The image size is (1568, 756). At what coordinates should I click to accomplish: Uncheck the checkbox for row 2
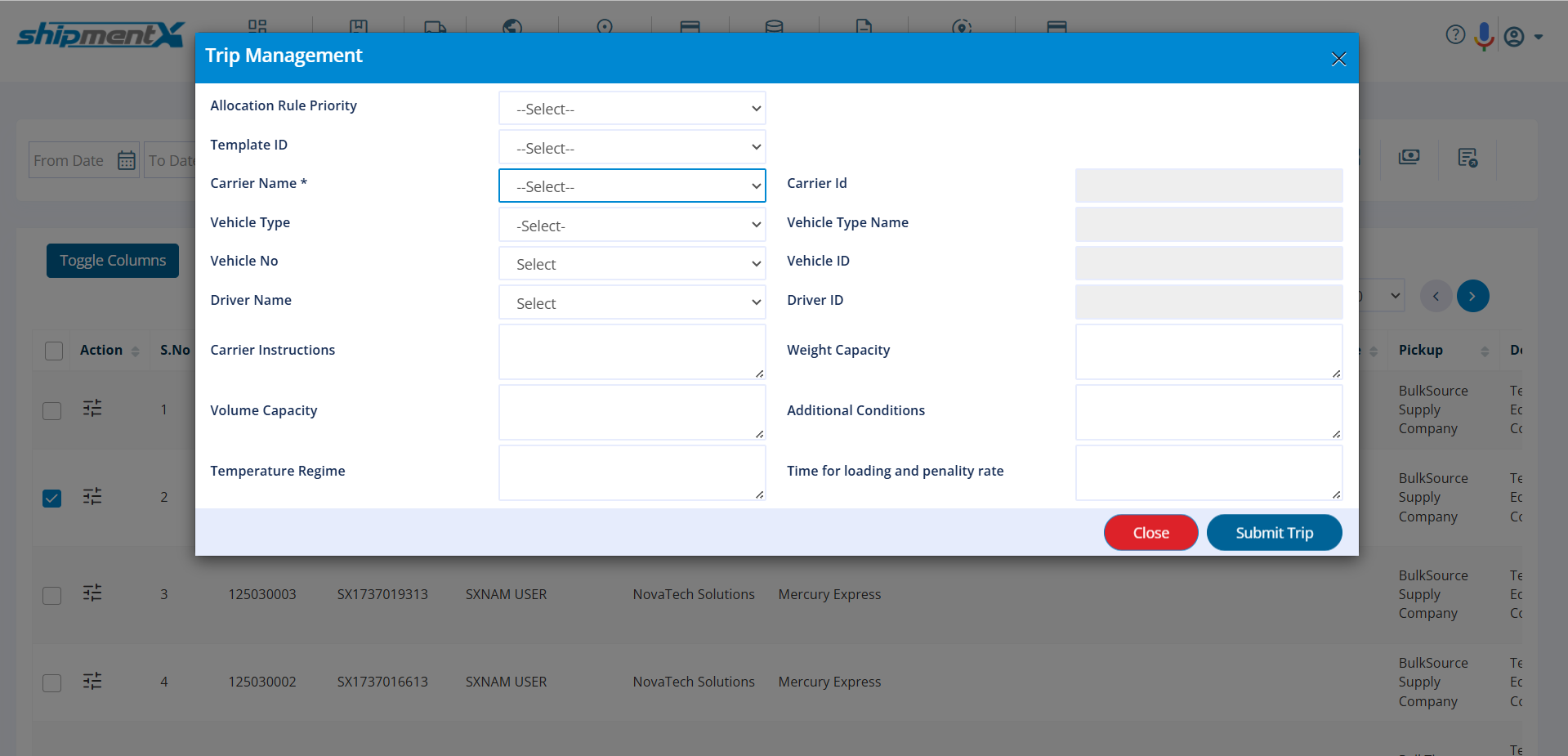click(52, 499)
